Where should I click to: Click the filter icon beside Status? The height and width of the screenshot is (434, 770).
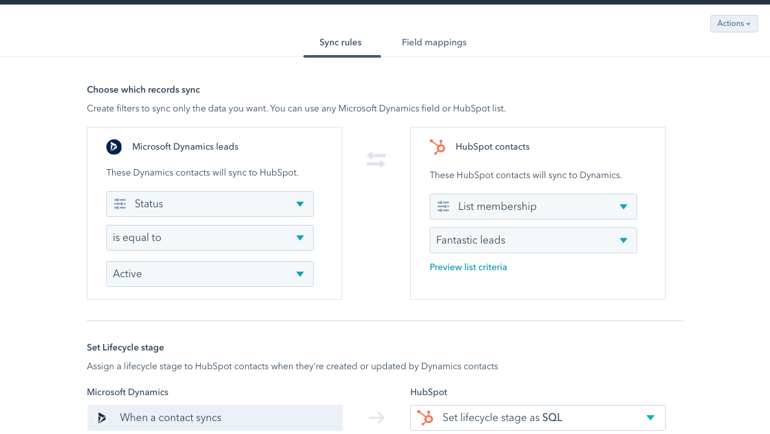[x=120, y=204]
